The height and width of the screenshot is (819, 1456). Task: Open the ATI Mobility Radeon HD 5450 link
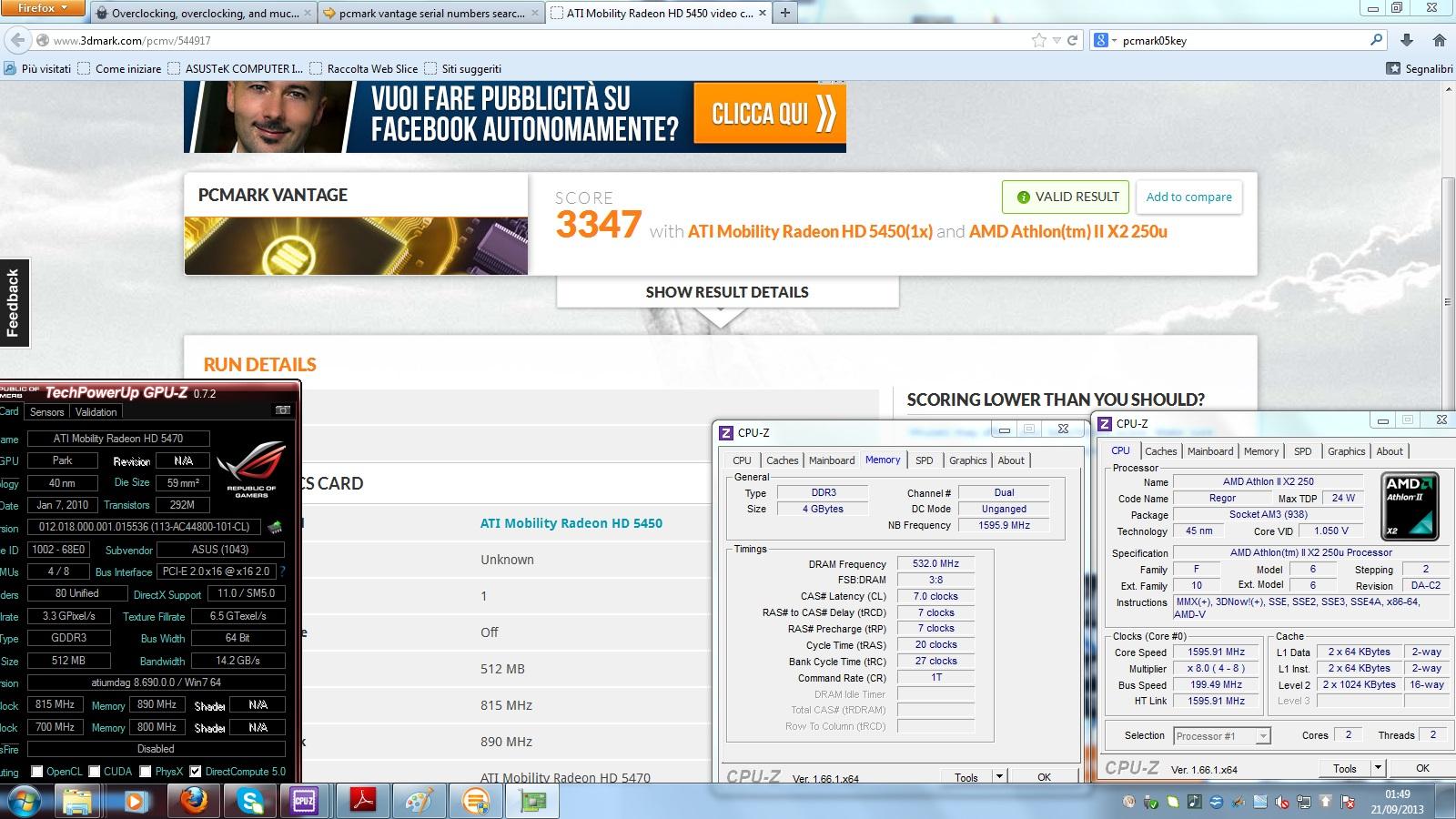coord(571,523)
